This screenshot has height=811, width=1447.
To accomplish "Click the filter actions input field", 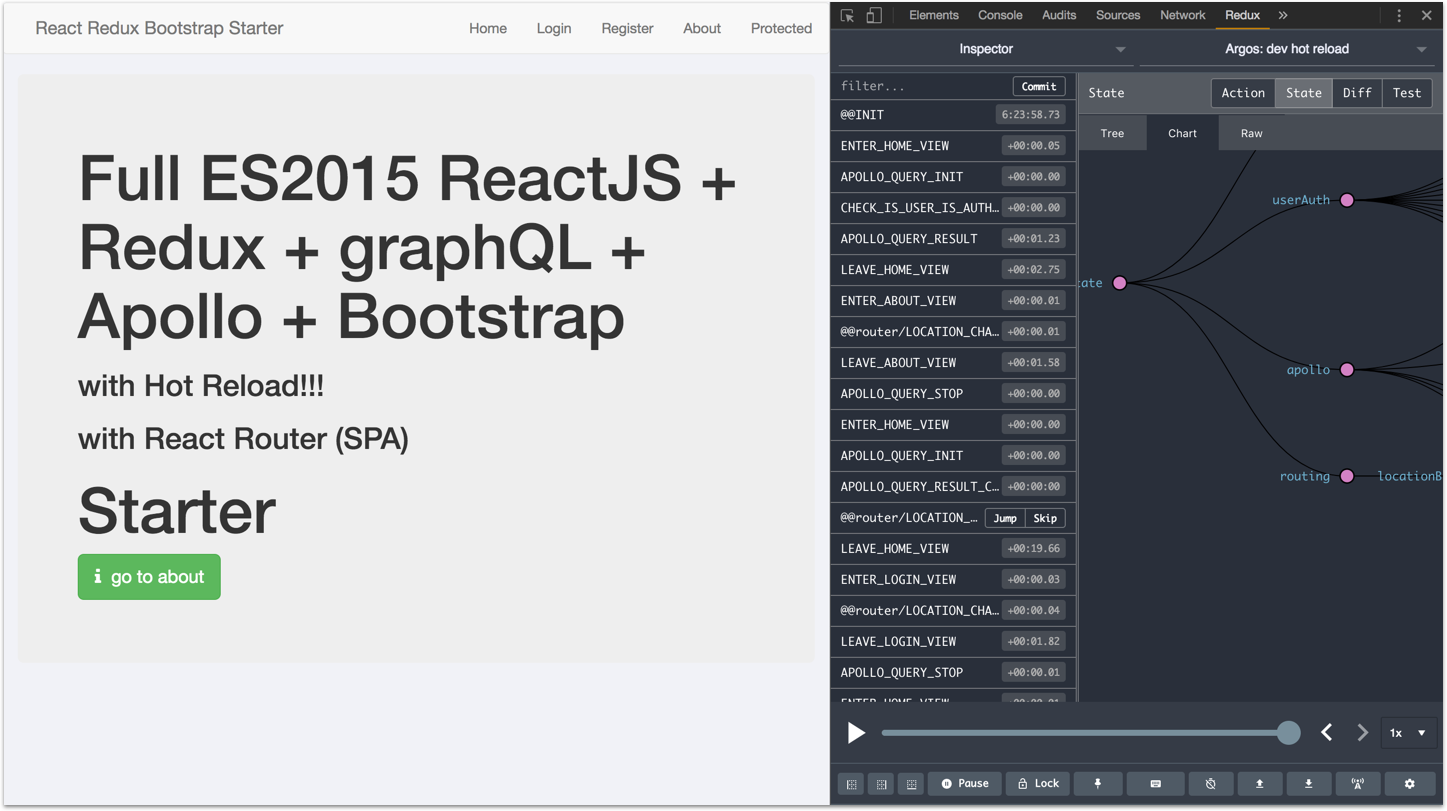I will pyautogui.click(x=922, y=86).
